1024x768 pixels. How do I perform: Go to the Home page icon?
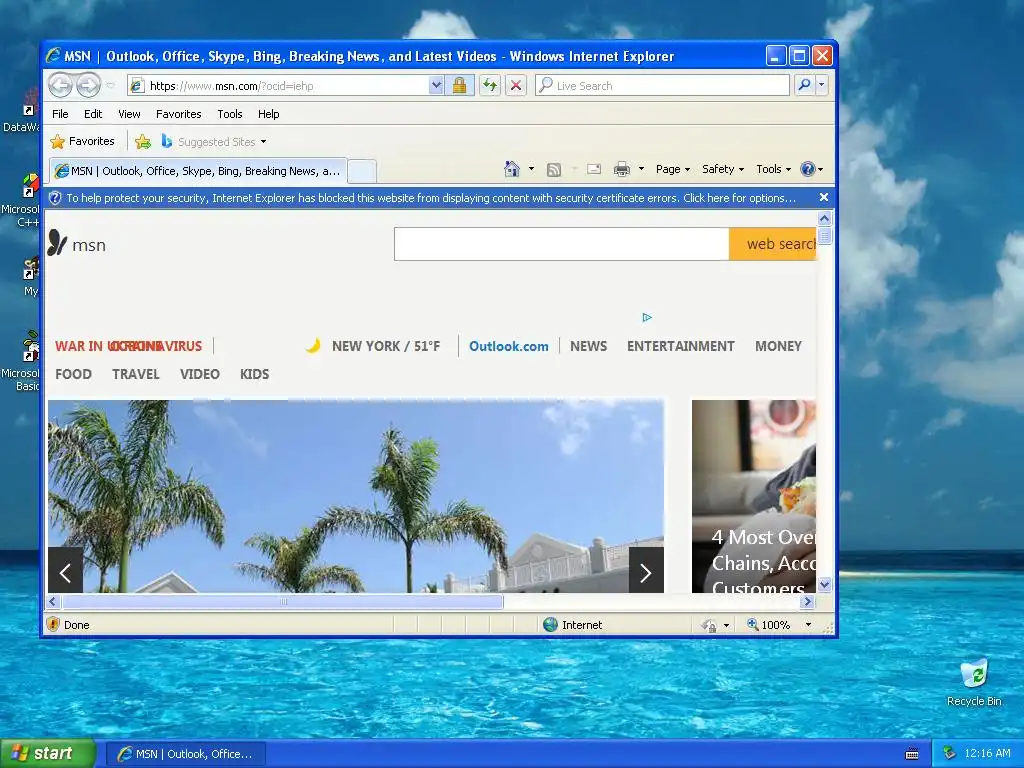(x=512, y=169)
